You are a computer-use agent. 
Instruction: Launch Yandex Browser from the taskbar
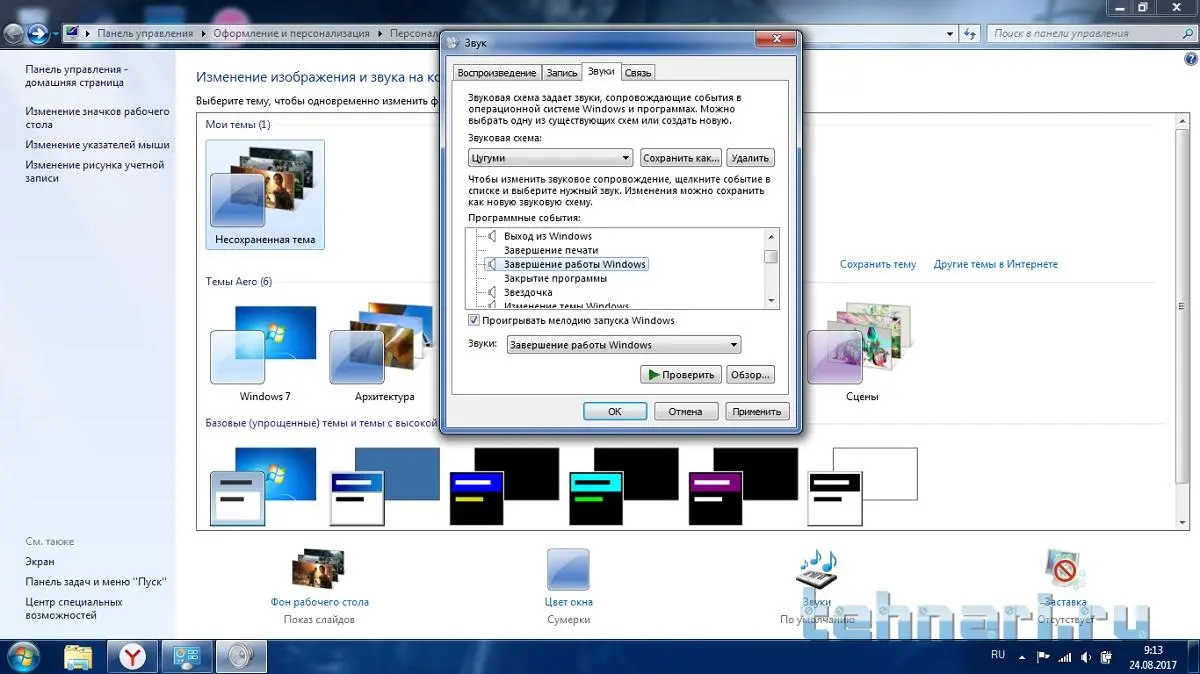pos(132,656)
